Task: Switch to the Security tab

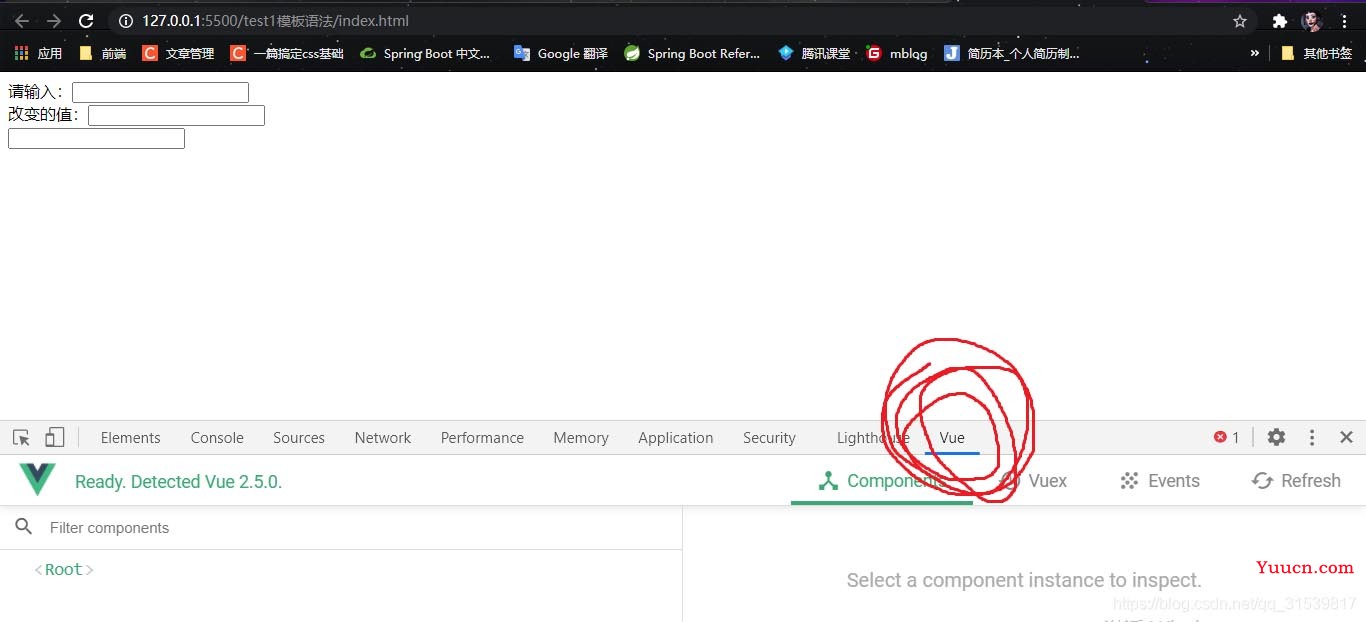Action: click(769, 438)
